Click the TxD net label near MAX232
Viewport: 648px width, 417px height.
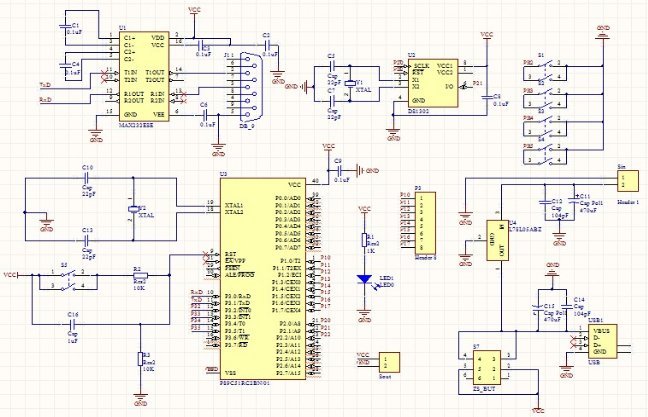click(x=45, y=85)
